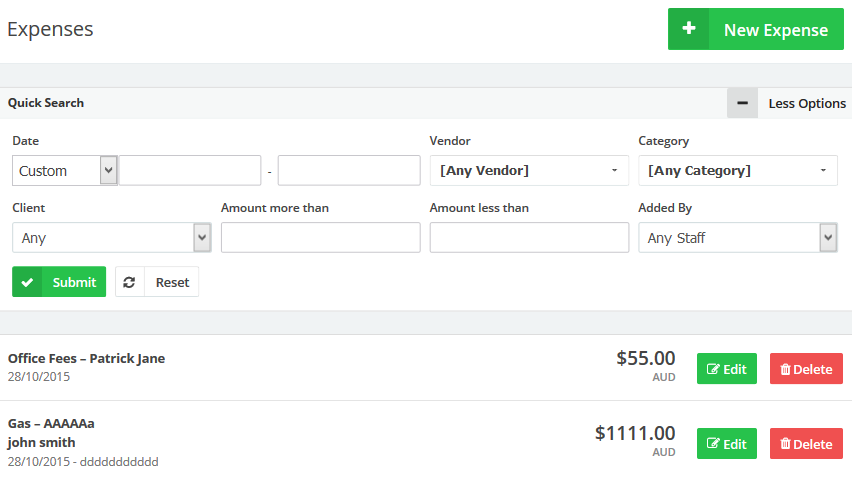Open the Gas – AAAAAa expense entry
The image size is (852, 480).
coord(51,423)
